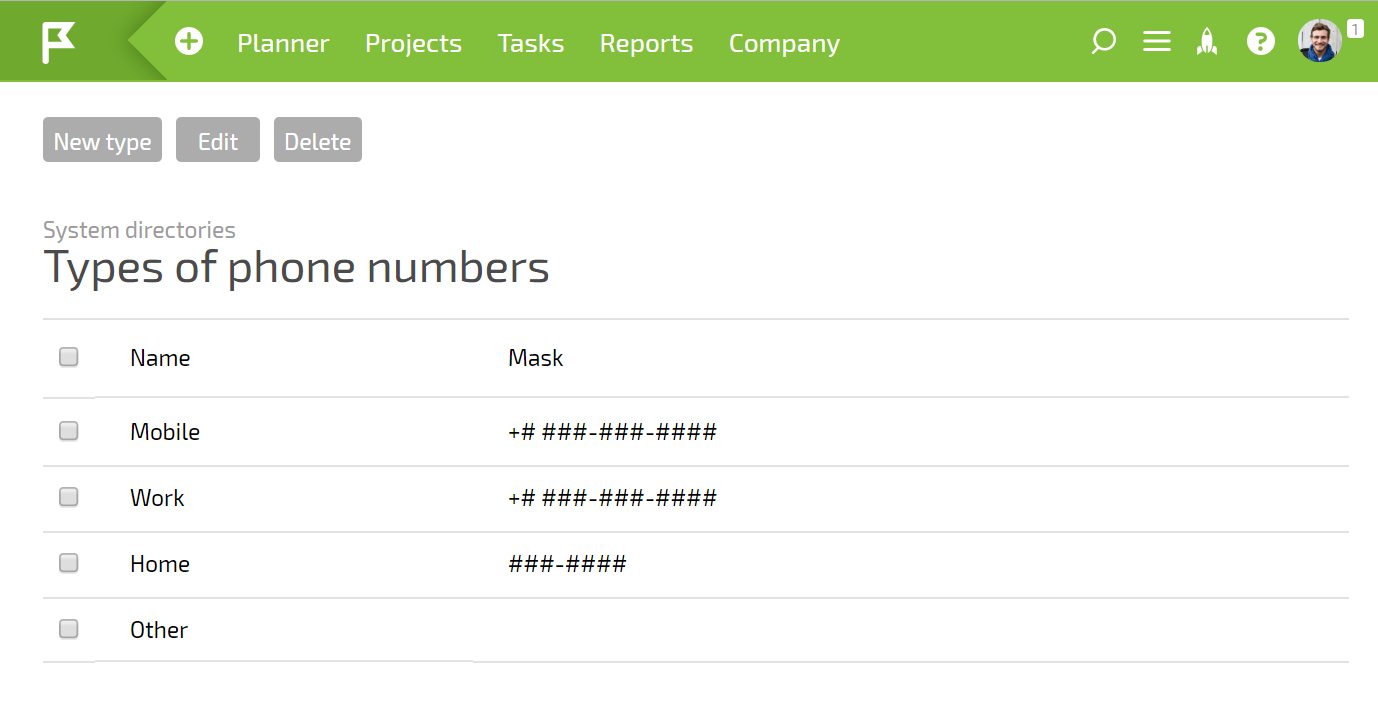The image size is (1378, 726).
Task: Click the Mask column header
Action: (536, 358)
